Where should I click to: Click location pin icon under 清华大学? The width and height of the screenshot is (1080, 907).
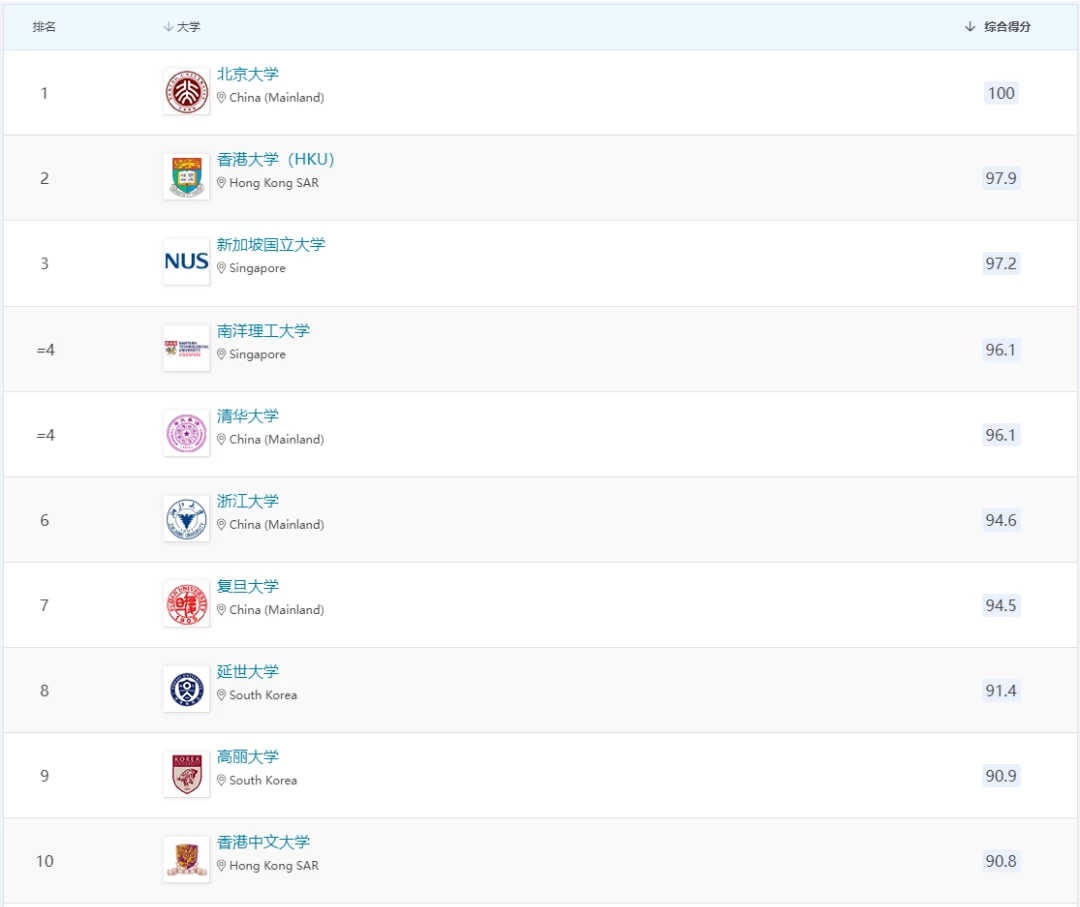click(x=221, y=439)
